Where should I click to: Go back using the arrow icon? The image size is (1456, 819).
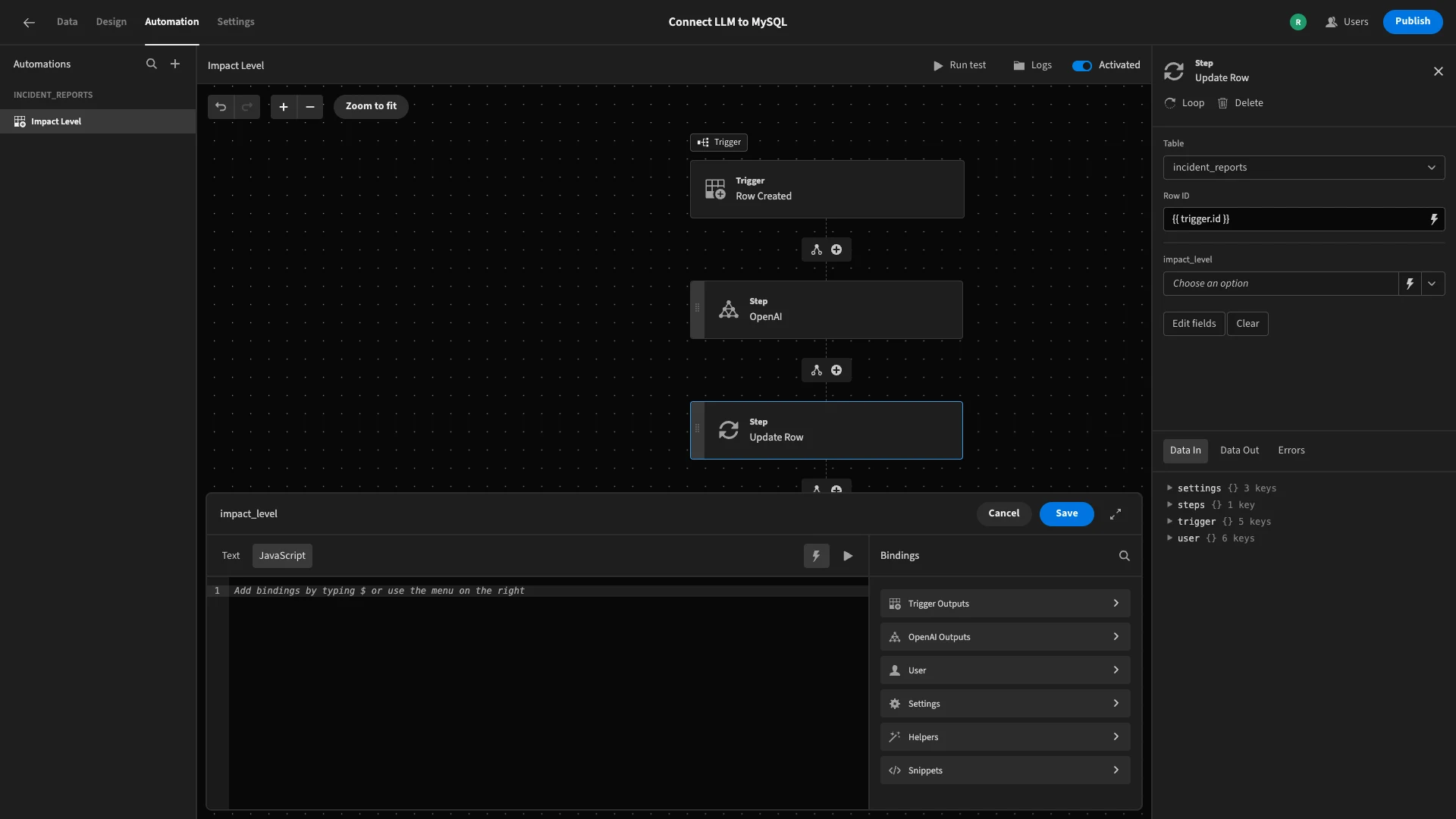[29, 23]
